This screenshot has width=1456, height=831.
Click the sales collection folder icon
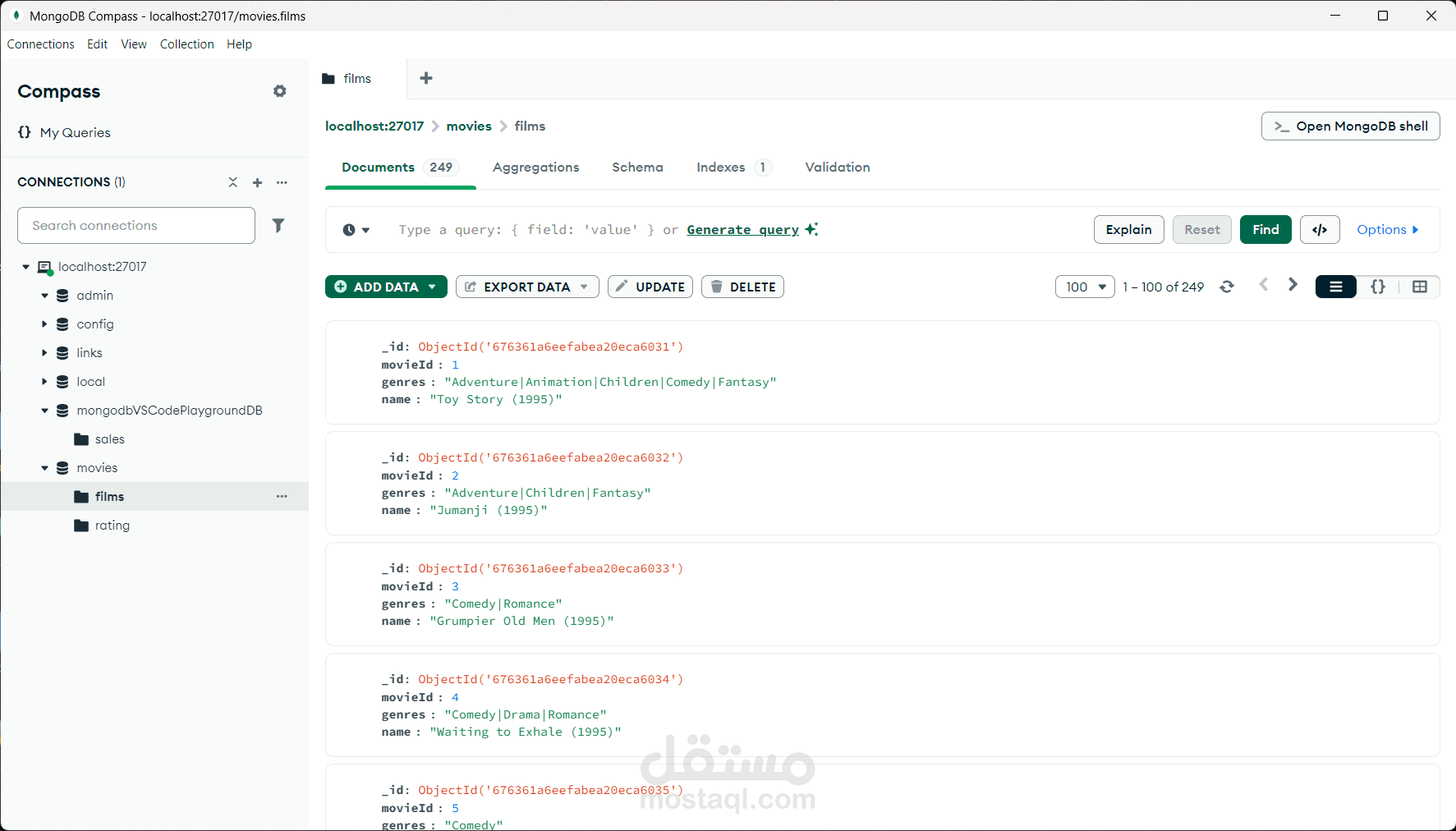81,439
